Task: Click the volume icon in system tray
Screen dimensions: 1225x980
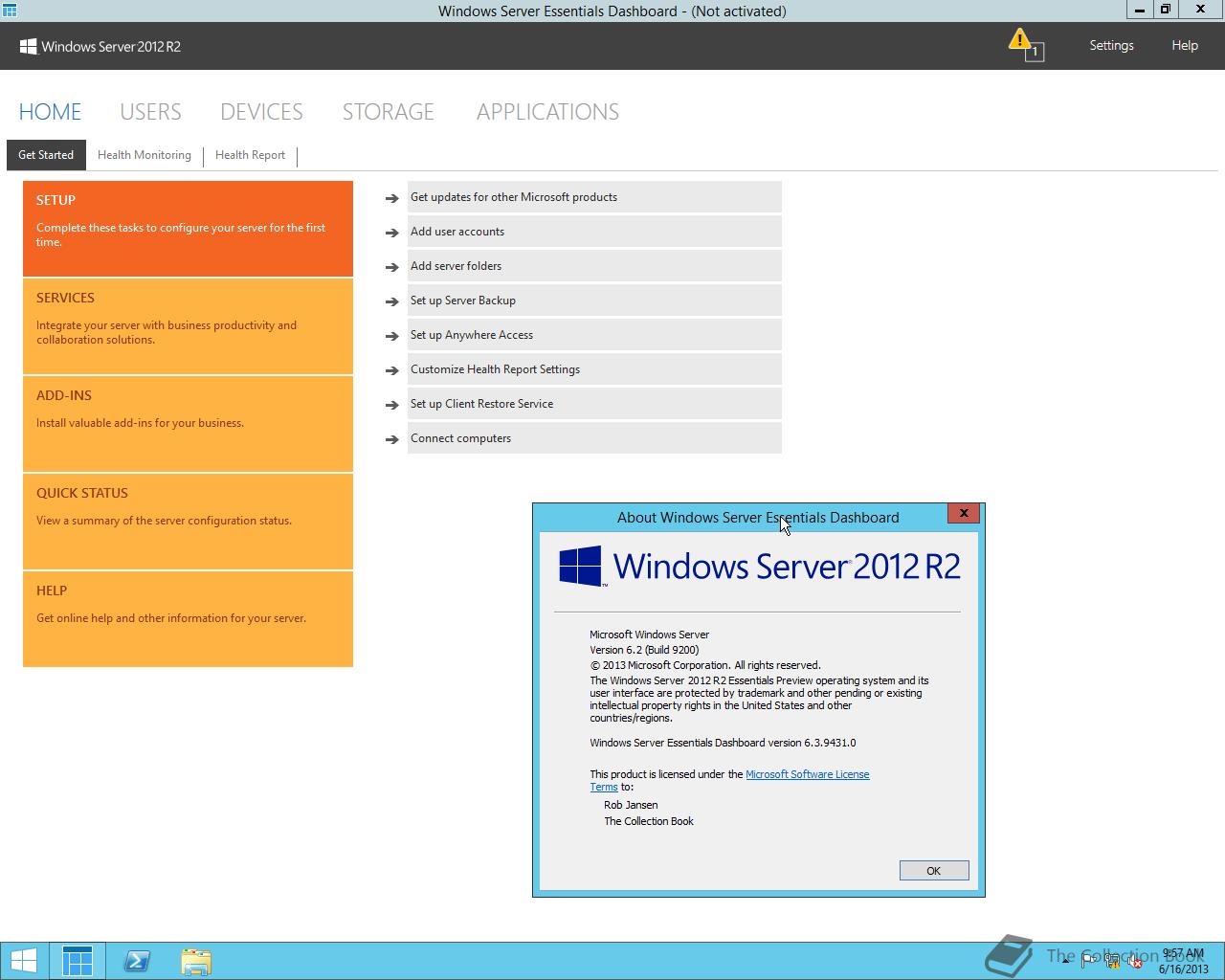Action: click(1136, 959)
